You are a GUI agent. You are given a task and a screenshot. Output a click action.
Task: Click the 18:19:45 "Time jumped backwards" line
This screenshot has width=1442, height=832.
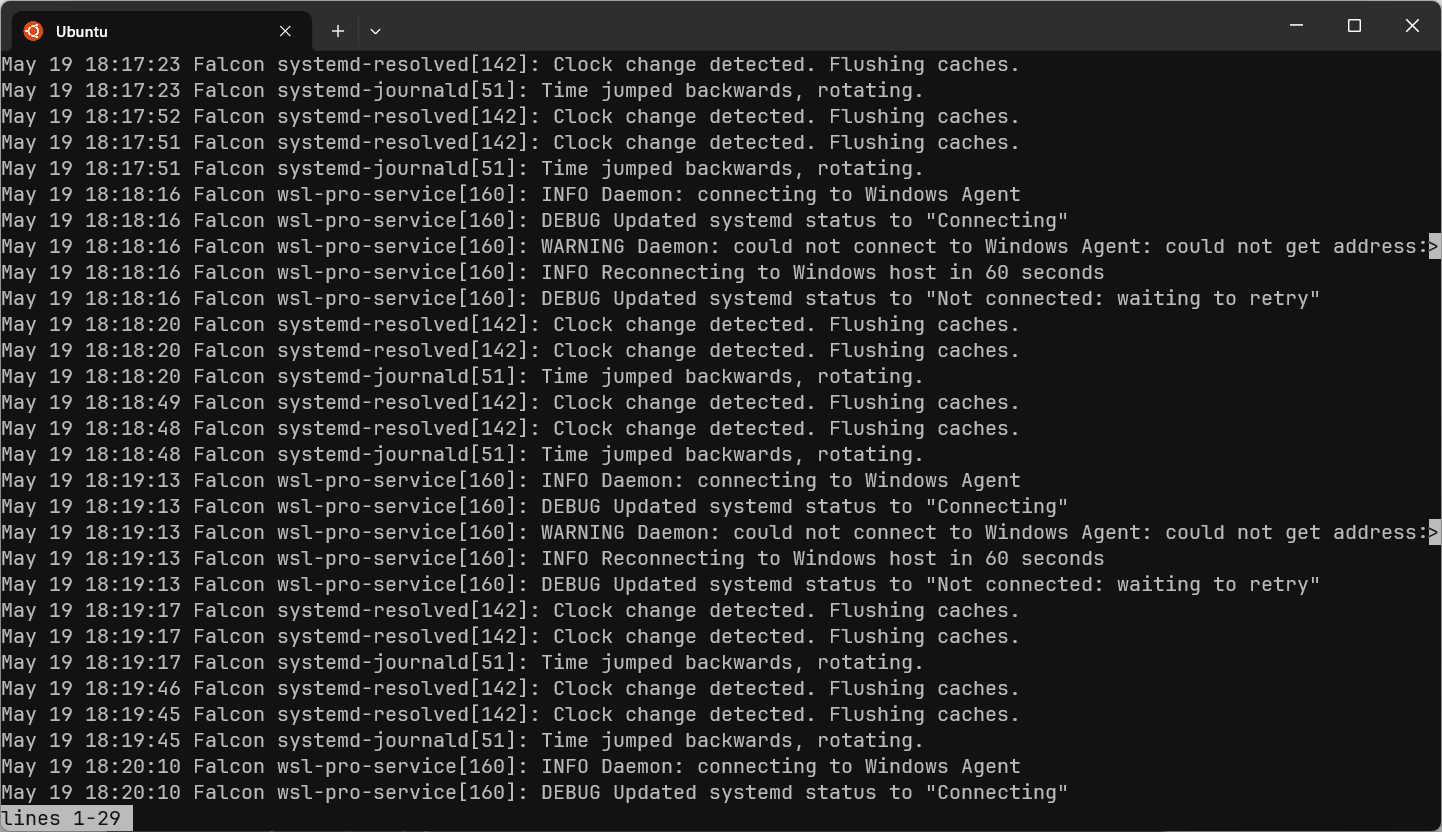point(462,740)
